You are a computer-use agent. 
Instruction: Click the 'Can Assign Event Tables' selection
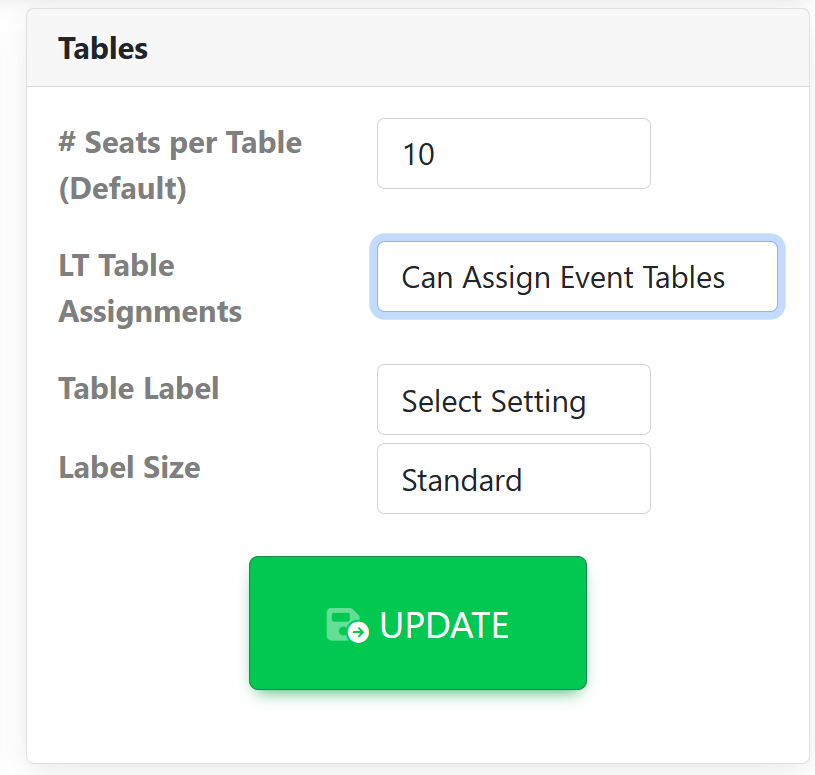[562, 277]
